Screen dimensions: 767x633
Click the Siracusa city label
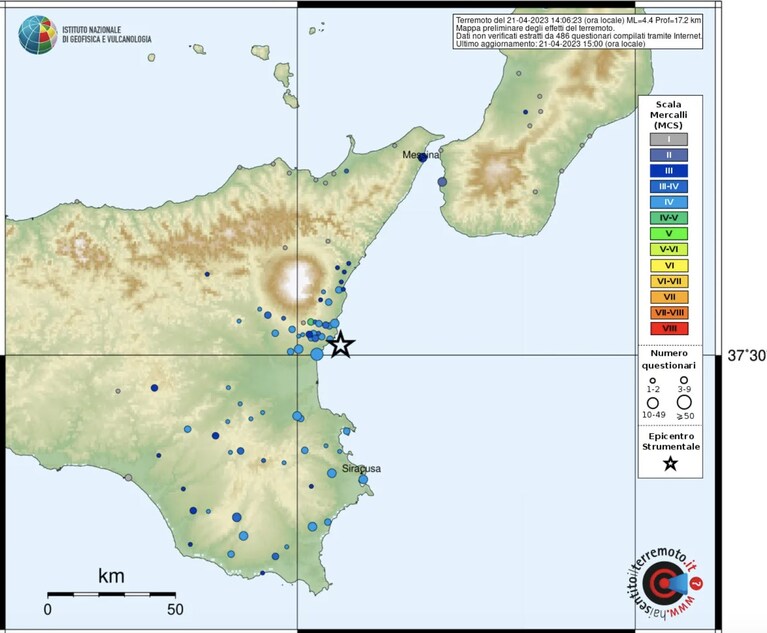tap(361, 469)
